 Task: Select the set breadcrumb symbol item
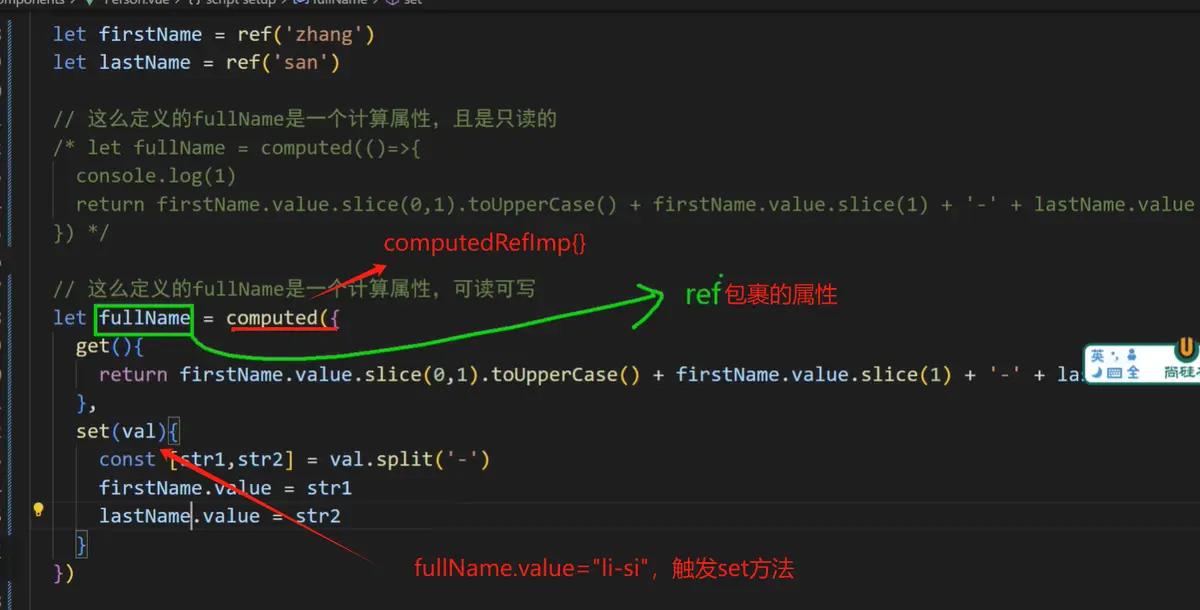click(405, 2)
